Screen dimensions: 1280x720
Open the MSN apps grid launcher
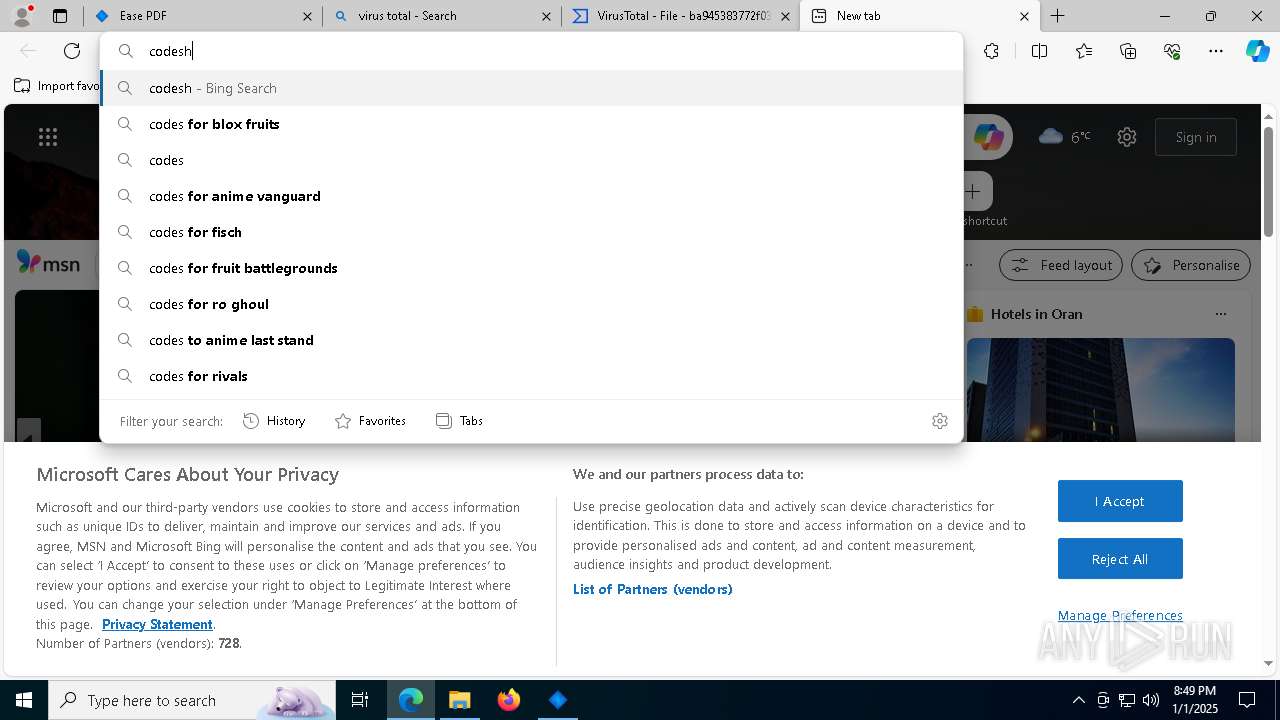point(48,137)
